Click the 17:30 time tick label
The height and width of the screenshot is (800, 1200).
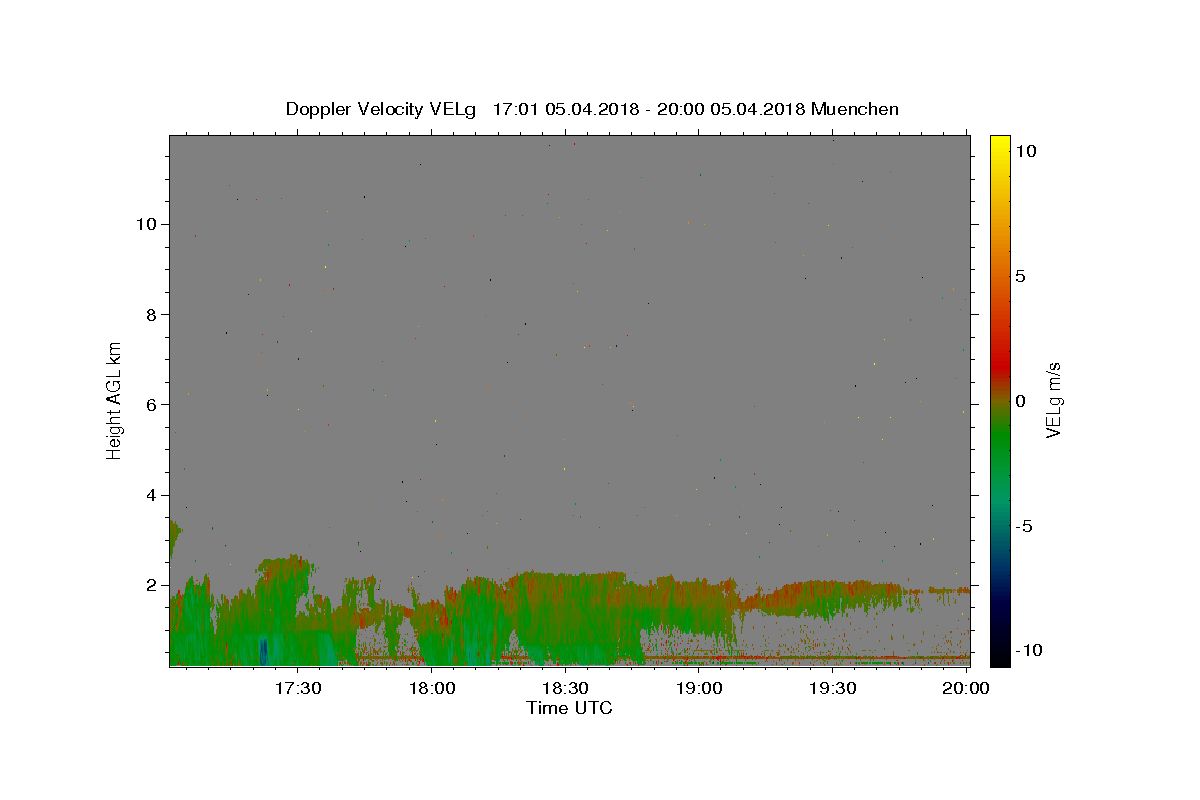click(298, 688)
